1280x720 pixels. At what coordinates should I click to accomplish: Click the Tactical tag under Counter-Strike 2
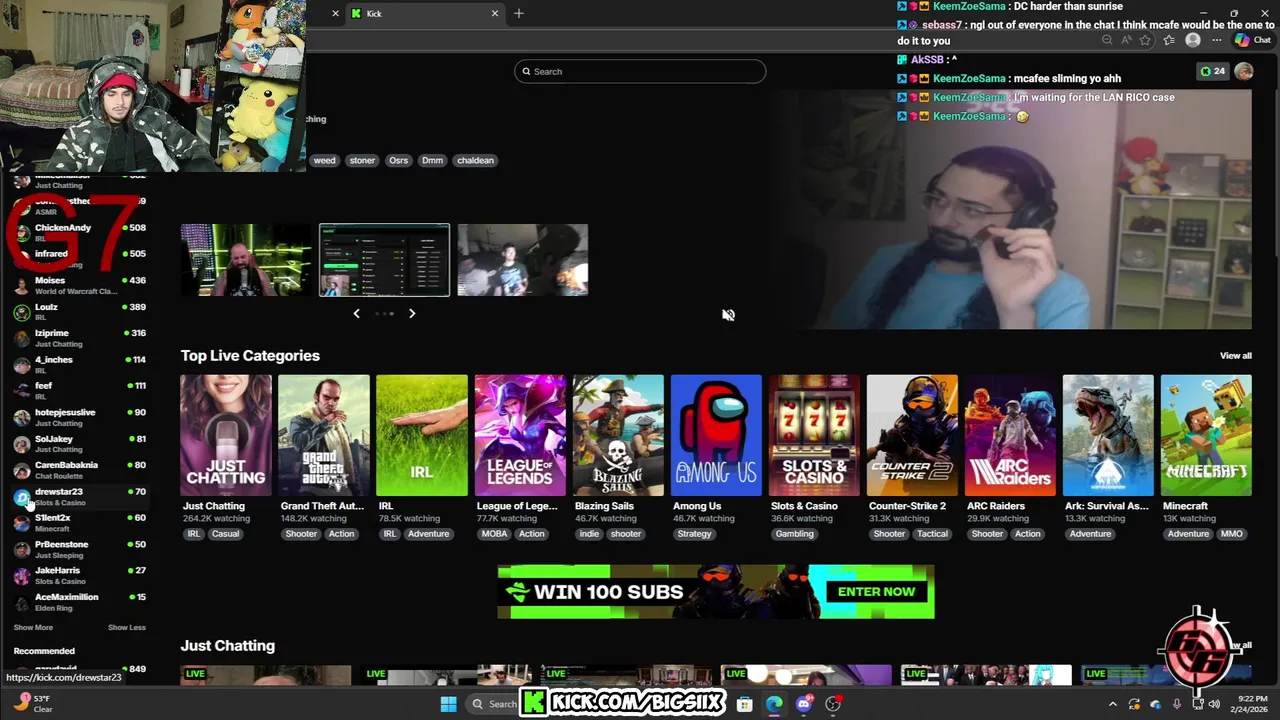pyautogui.click(x=932, y=534)
